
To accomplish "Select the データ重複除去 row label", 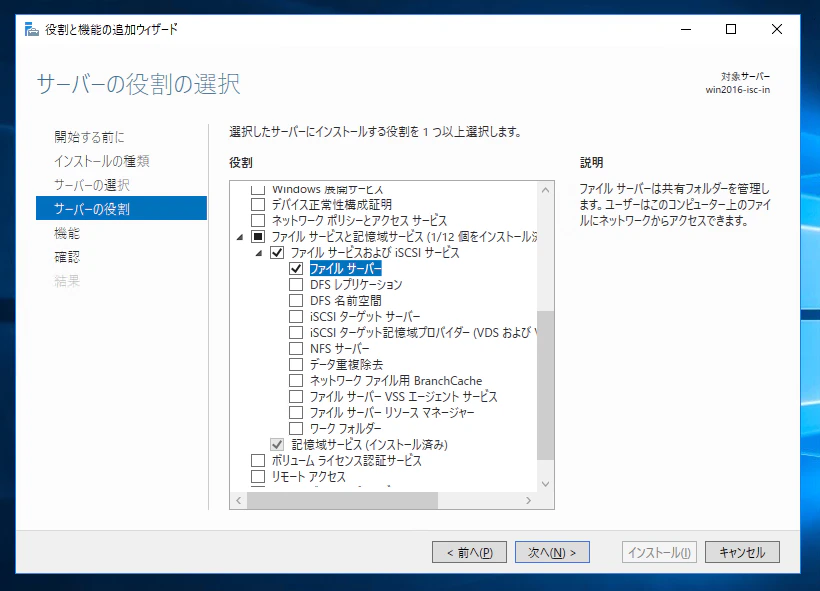I will pyautogui.click(x=346, y=365).
